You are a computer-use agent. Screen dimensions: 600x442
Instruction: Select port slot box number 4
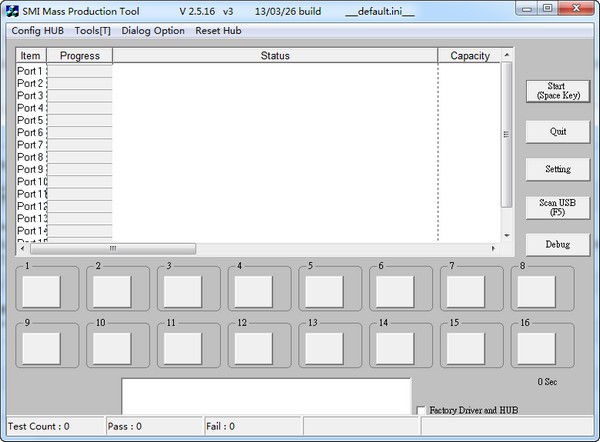(253, 291)
